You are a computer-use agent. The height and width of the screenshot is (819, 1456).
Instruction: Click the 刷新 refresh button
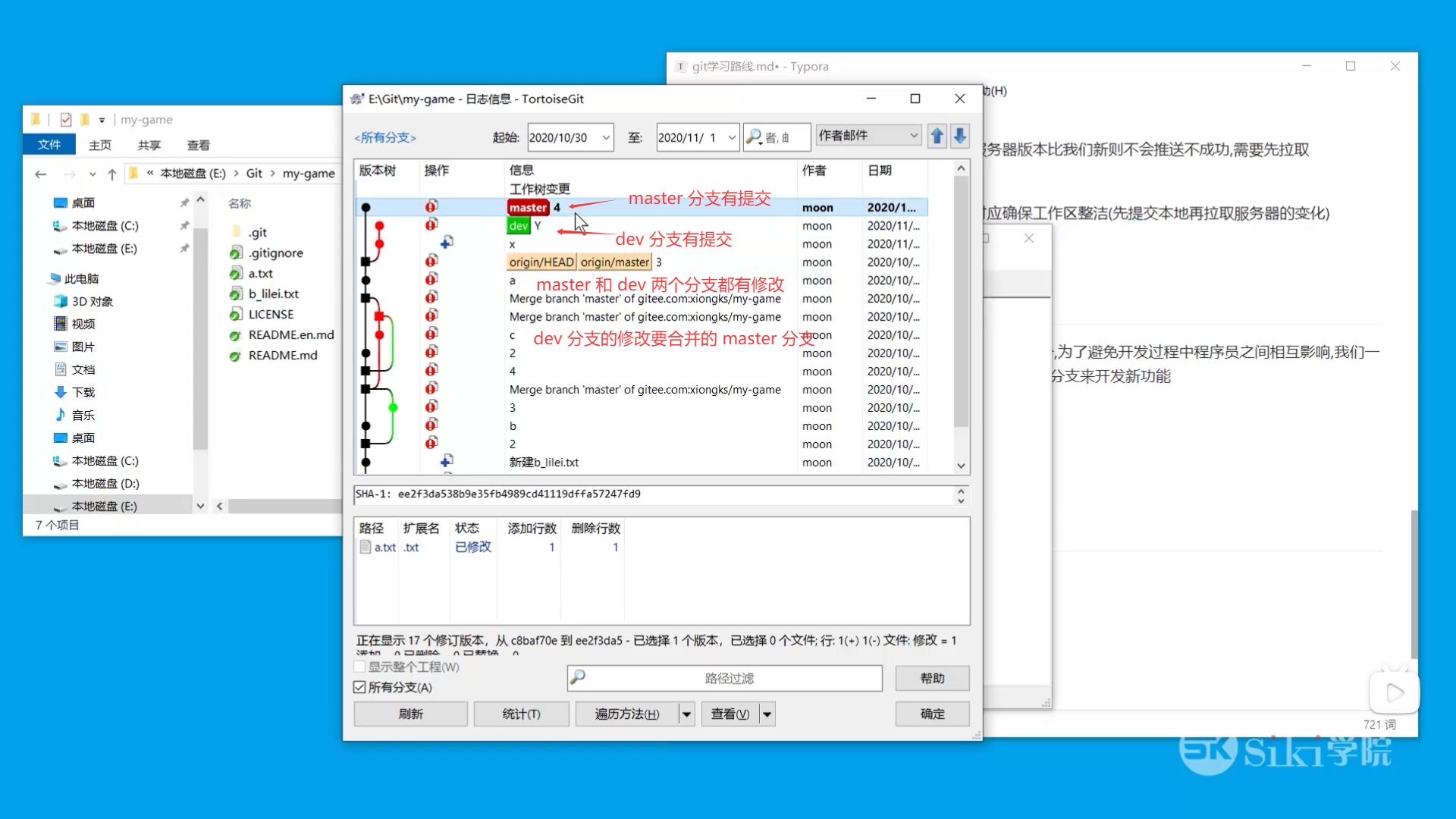tap(410, 714)
